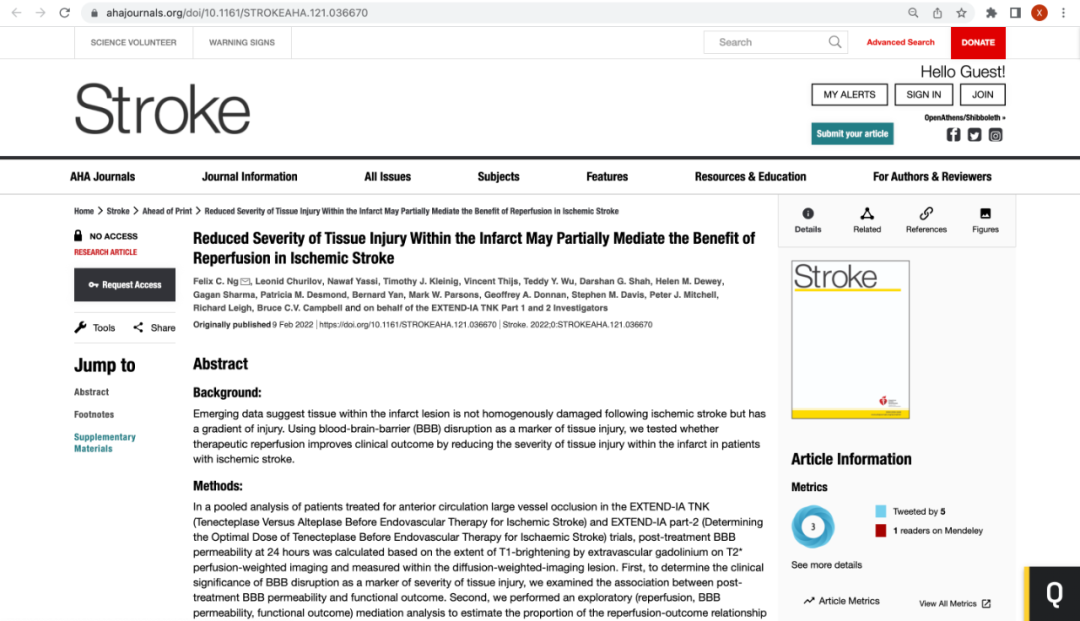Viewport: 1080px width, 621px height.
Task: Click the Research Article label
Action: tap(105, 252)
